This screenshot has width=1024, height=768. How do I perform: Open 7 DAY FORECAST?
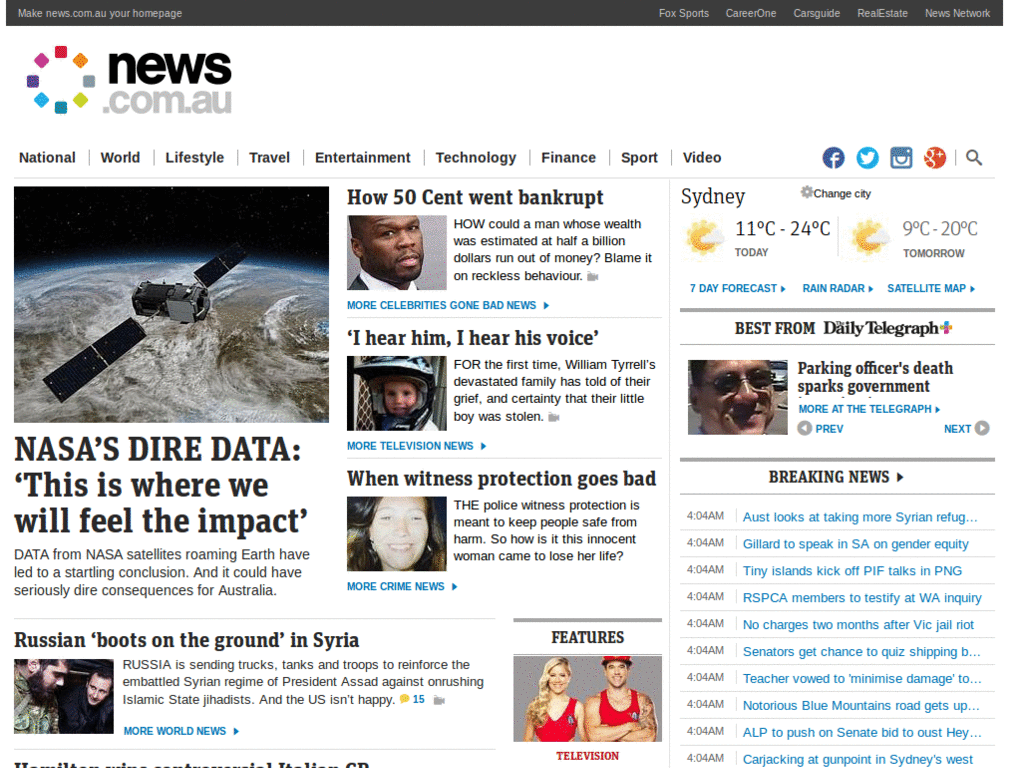737,288
